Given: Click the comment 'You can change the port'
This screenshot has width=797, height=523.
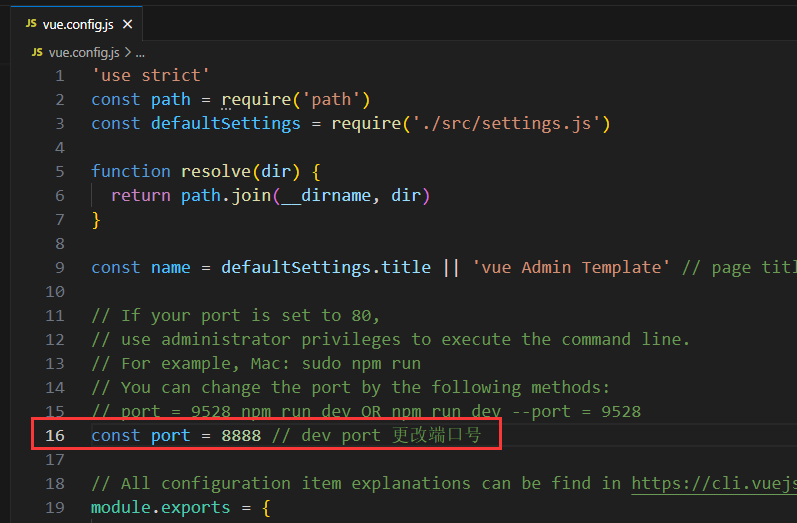Looking at the screenshot, I should (350, 388).
